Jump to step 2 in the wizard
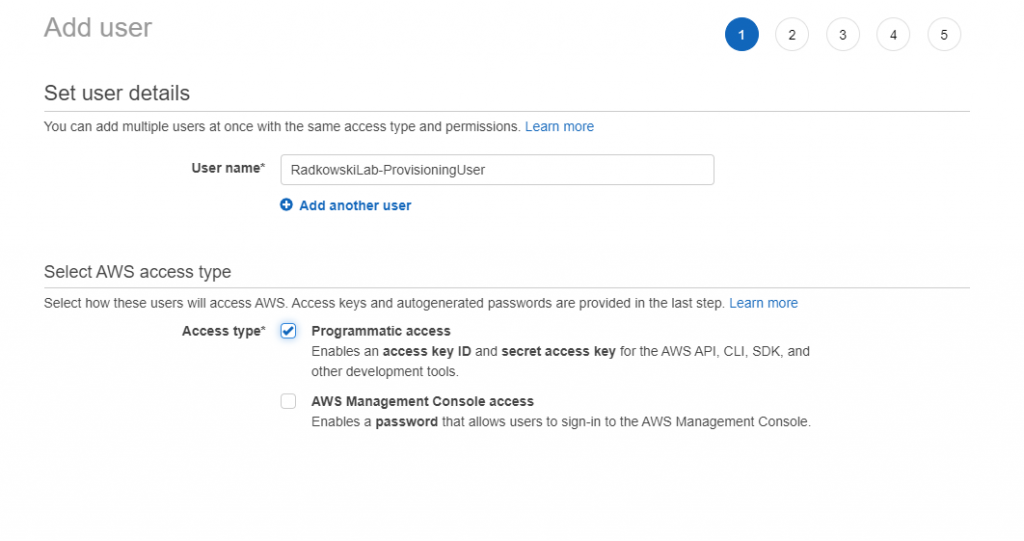 click(x=792, y=35)
